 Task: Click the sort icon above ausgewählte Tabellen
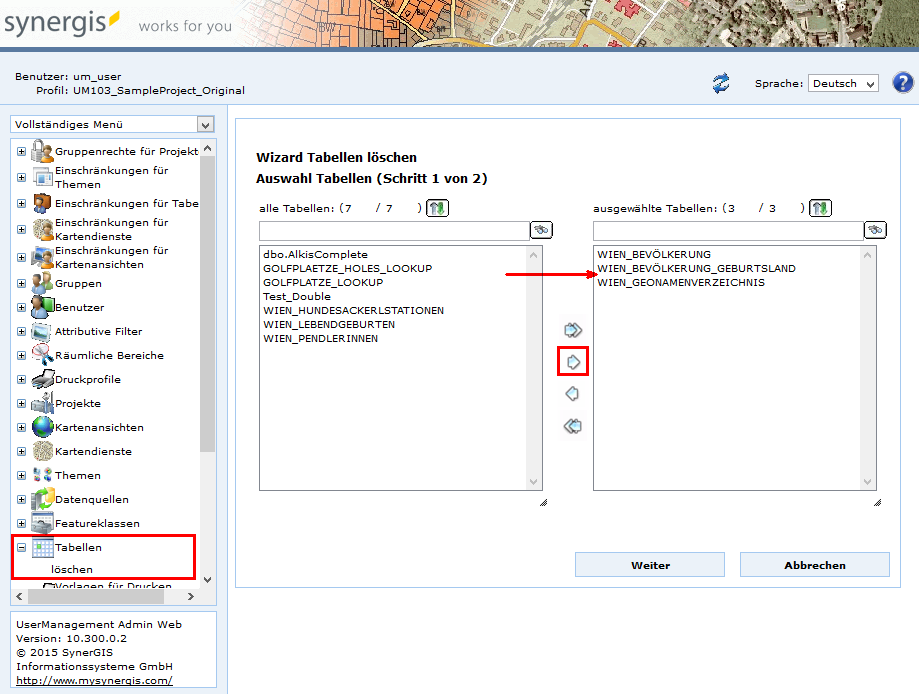point(820,208)
